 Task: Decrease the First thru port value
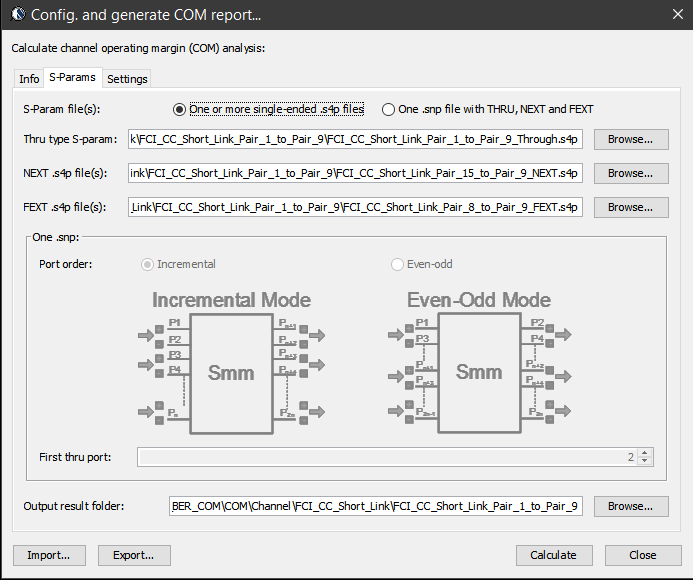645,461
